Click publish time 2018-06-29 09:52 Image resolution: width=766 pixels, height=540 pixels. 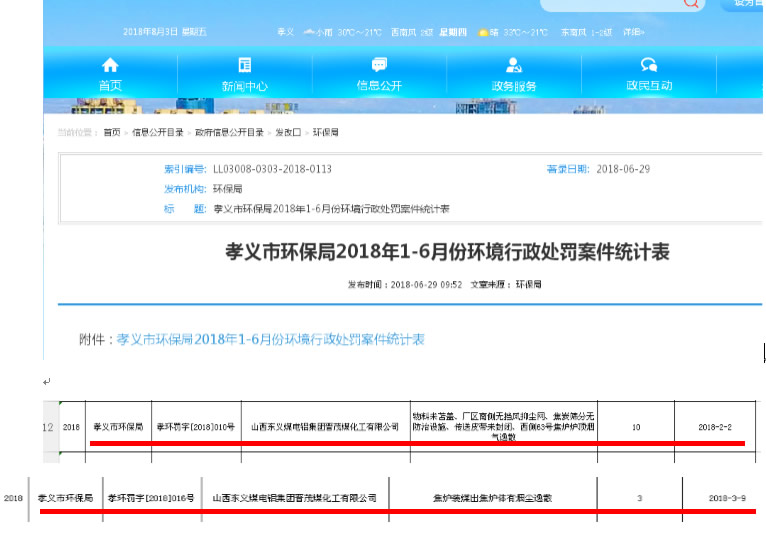(426, 284)
